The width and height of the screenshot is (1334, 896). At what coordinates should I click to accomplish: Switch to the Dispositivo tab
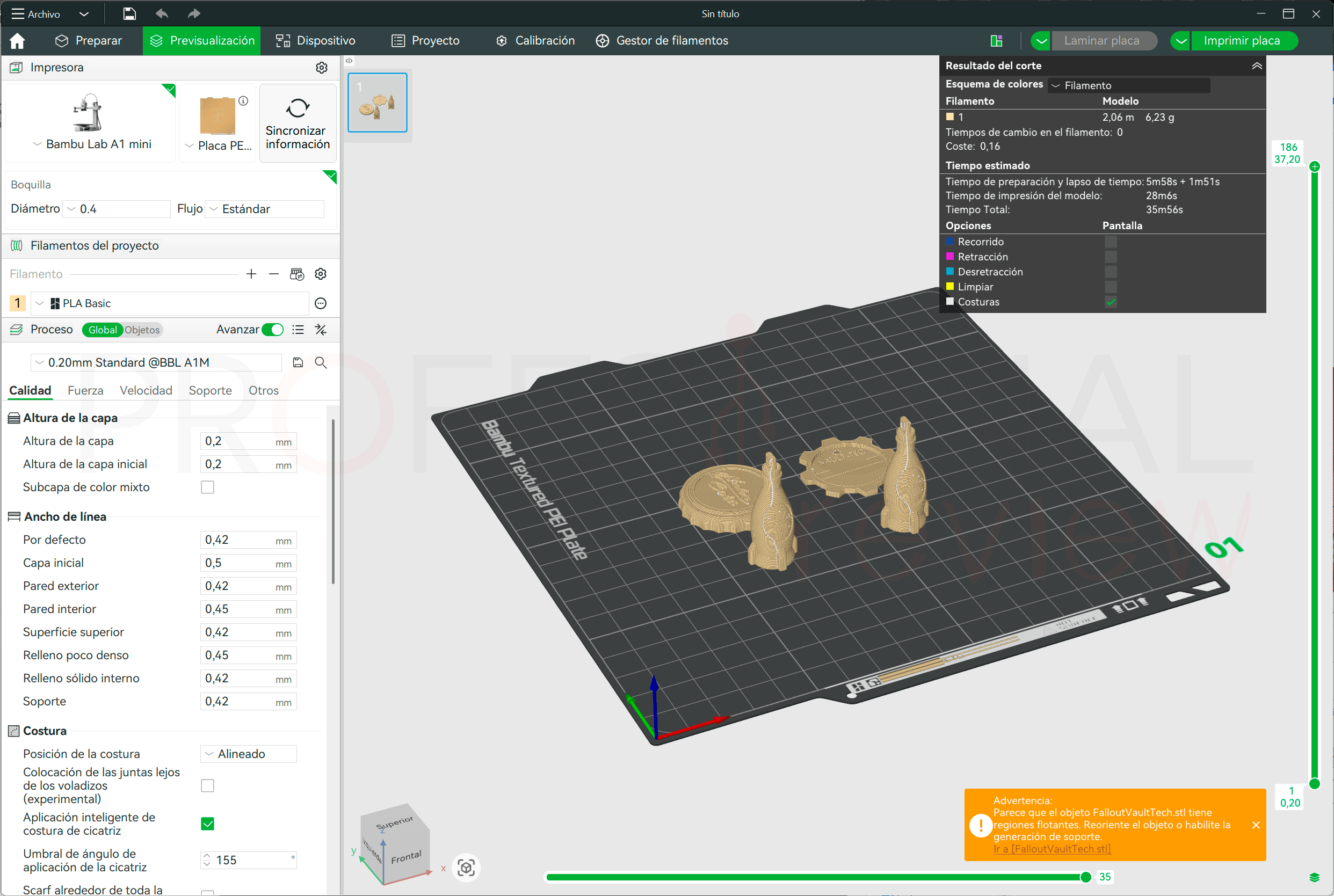click(315, 41)
